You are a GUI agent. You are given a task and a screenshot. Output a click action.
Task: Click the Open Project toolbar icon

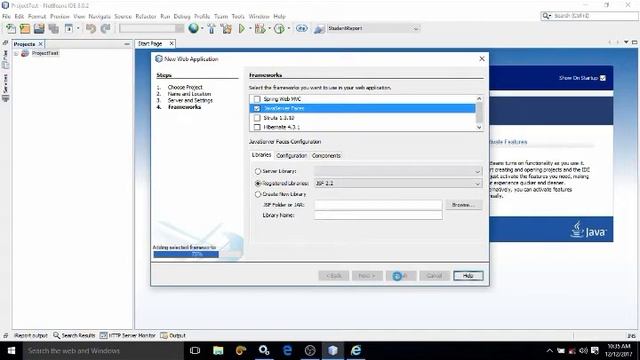click(39, 29)
